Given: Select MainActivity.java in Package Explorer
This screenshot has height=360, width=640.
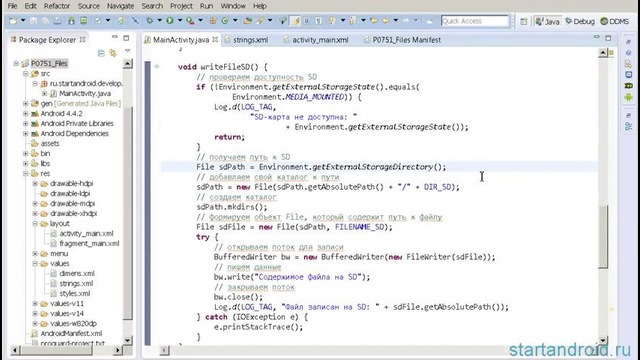Looking at the screenshot, I should click(x=84, y=93).
